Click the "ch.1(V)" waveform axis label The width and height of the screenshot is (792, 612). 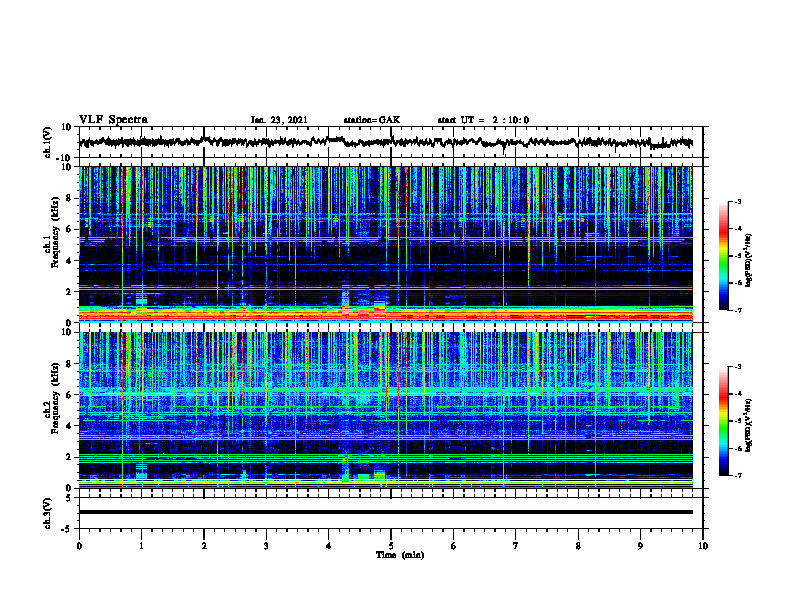coord(47,142)
